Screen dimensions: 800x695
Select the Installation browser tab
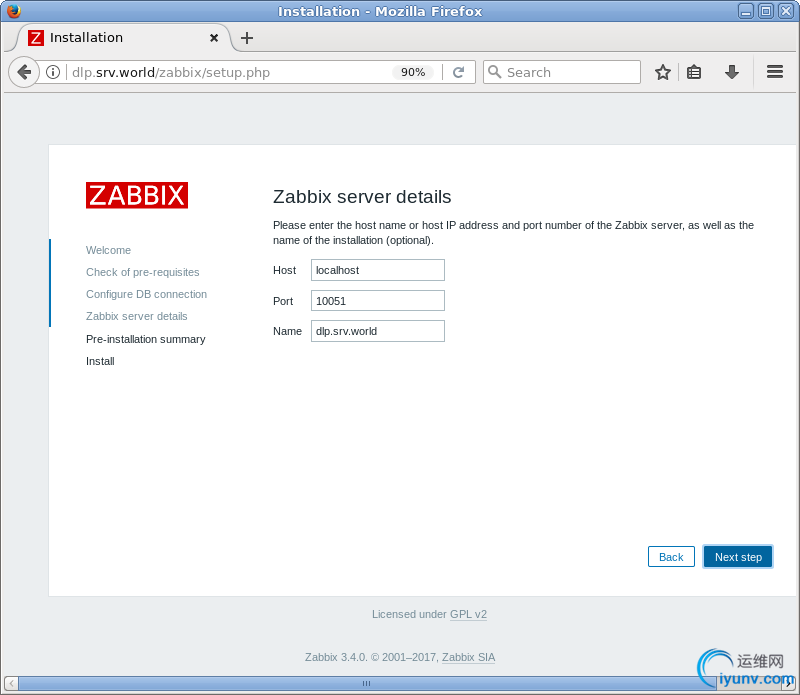122,38
